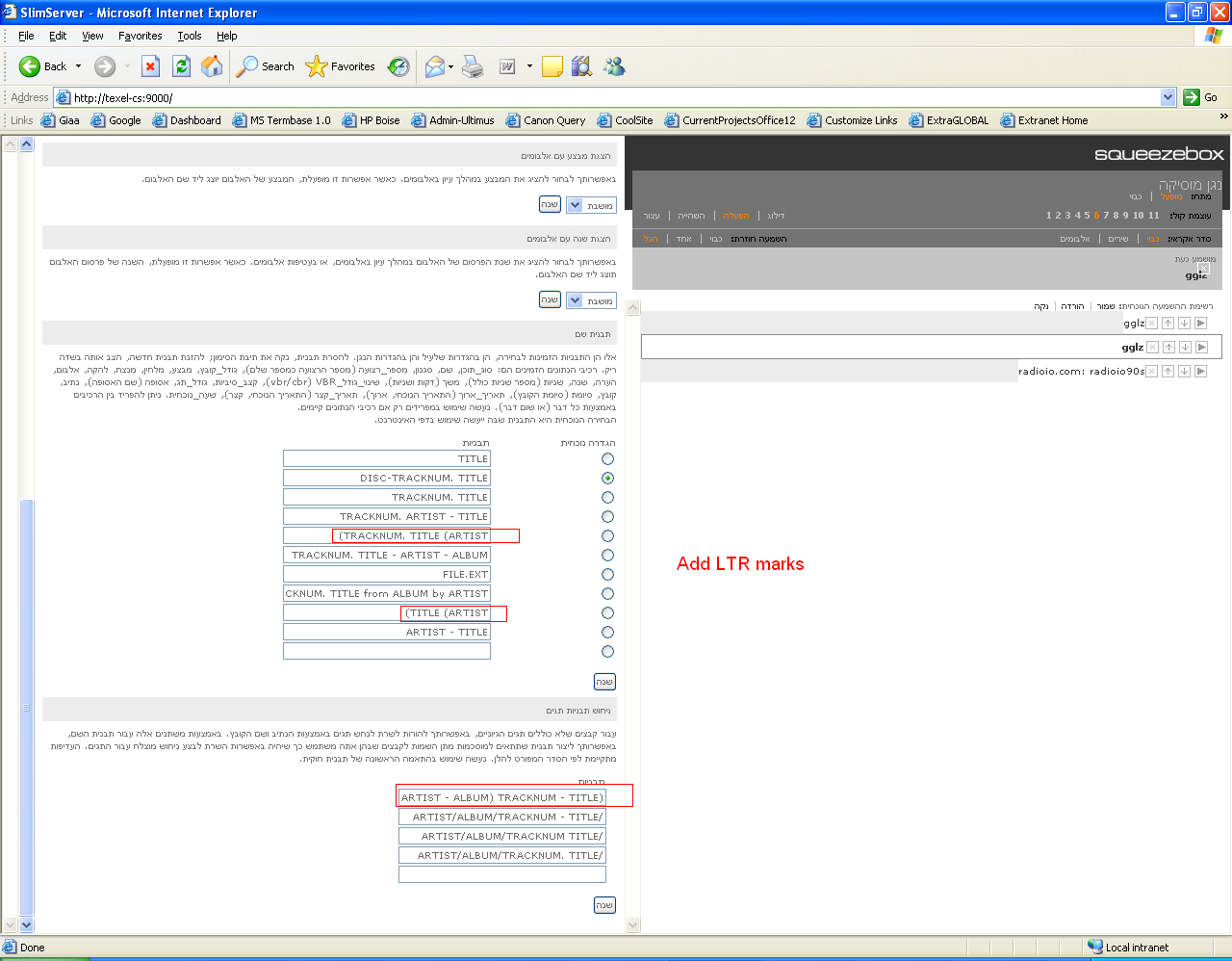Play the radioio.com radioio90s playlist entry
Image resolution: width=1232 pixels, height=961 pixels.
(1200, 372)
